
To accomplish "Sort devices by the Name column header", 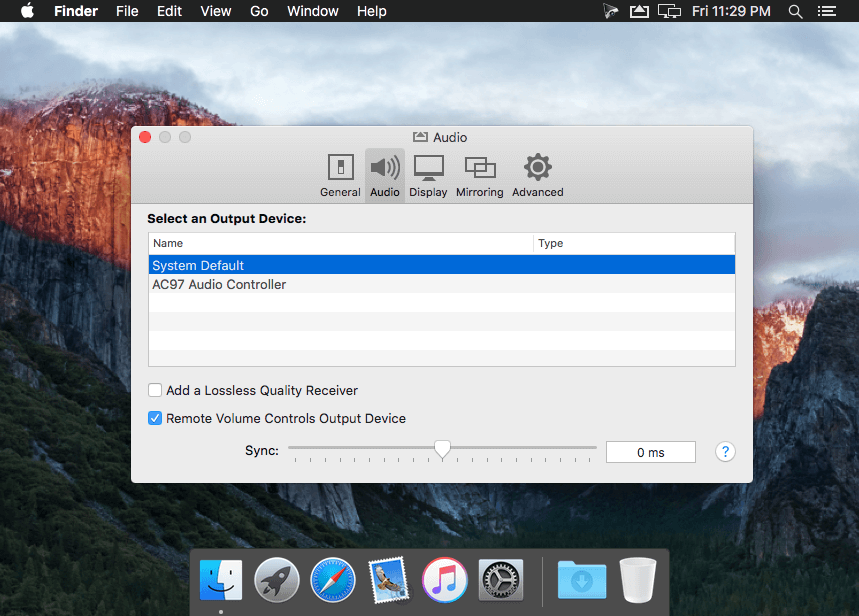I will point(341,243).
